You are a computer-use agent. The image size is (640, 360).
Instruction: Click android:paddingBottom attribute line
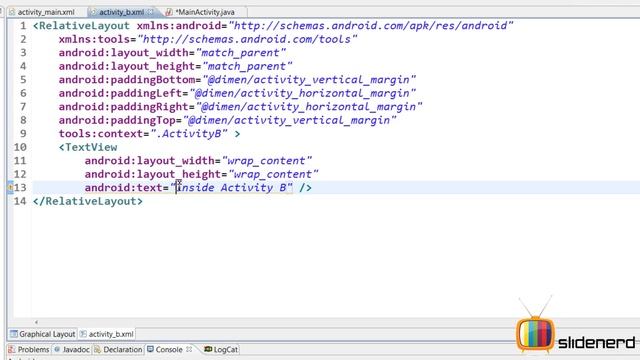tap(237, 80)
